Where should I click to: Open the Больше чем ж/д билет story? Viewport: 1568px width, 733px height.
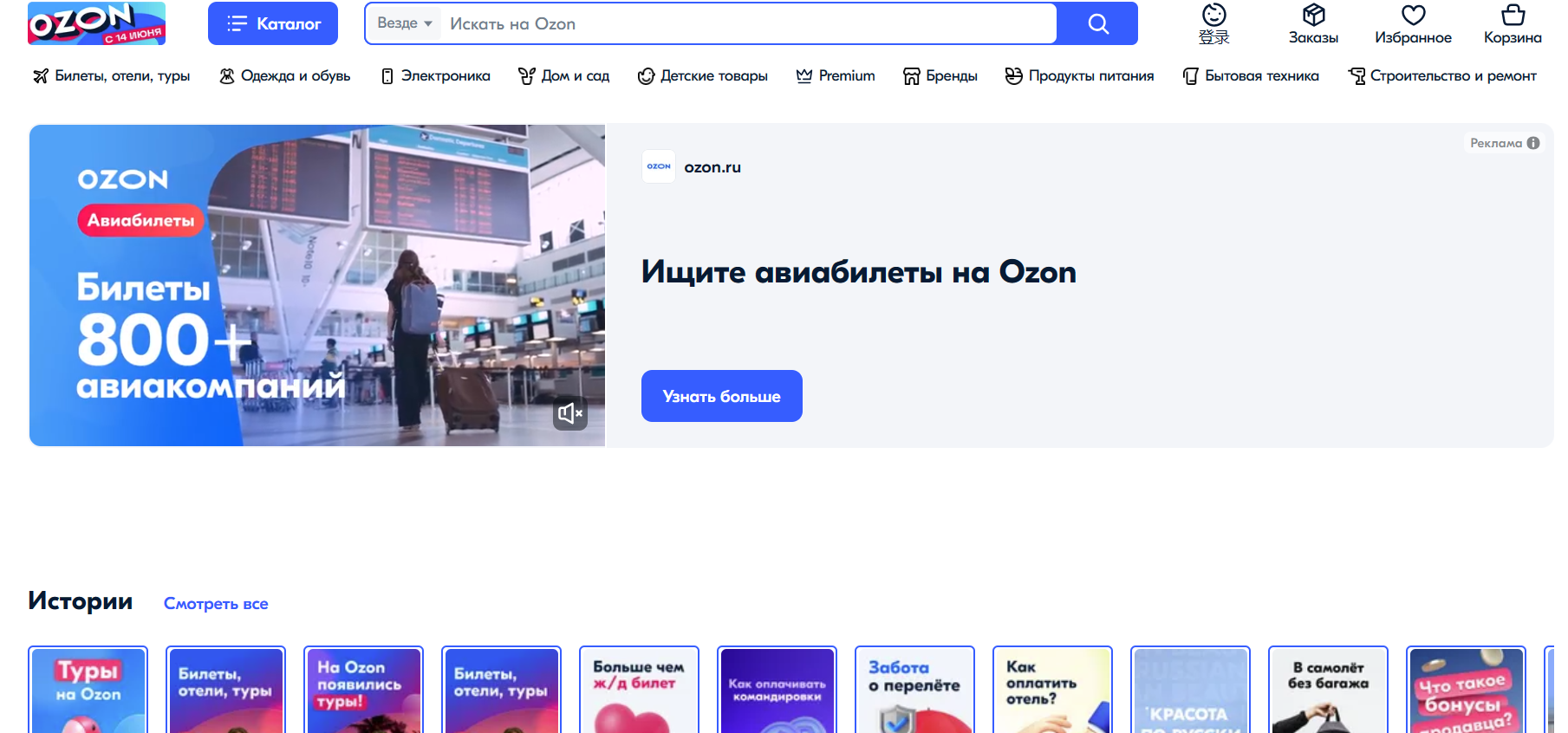pyautogui.click(x=639, y=690)
